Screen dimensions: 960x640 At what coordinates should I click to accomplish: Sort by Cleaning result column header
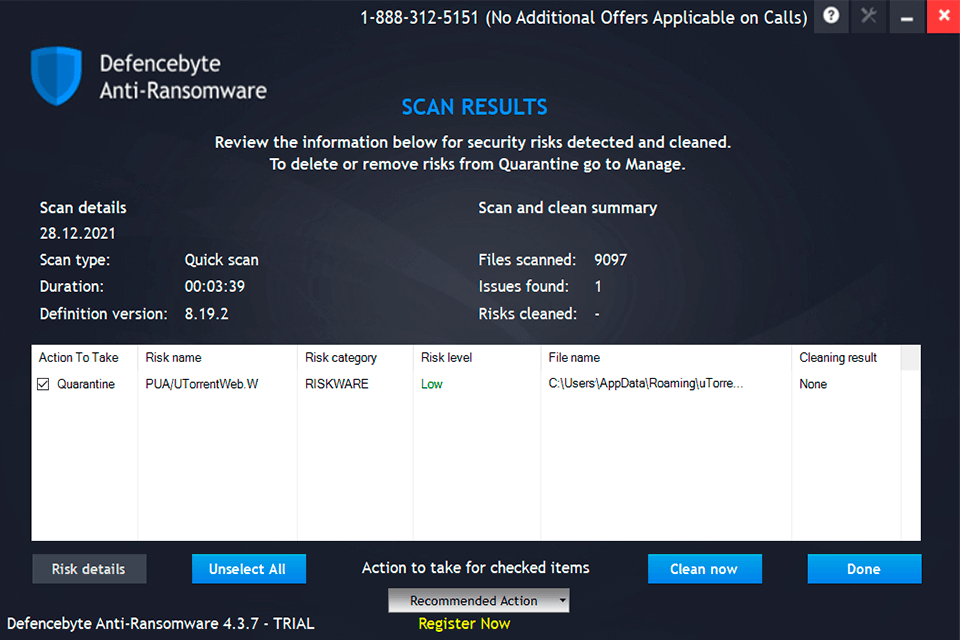pos(846,358)
